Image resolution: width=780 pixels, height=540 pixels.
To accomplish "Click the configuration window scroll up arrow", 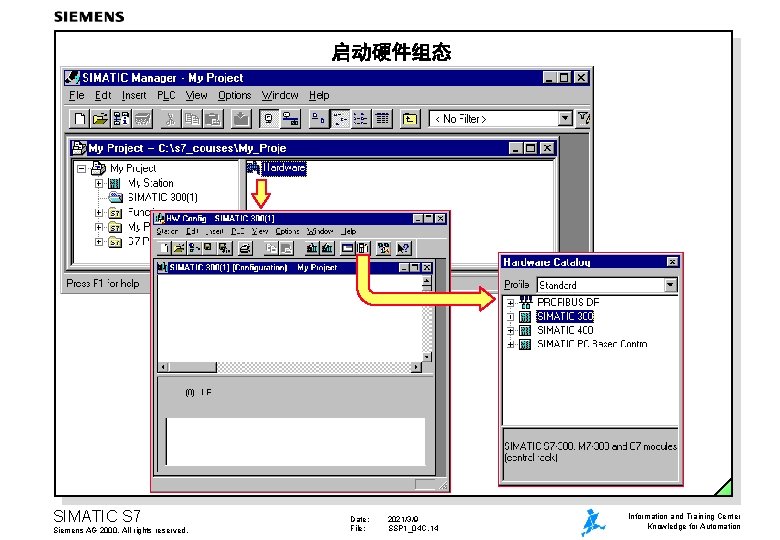I will point(426,281).
